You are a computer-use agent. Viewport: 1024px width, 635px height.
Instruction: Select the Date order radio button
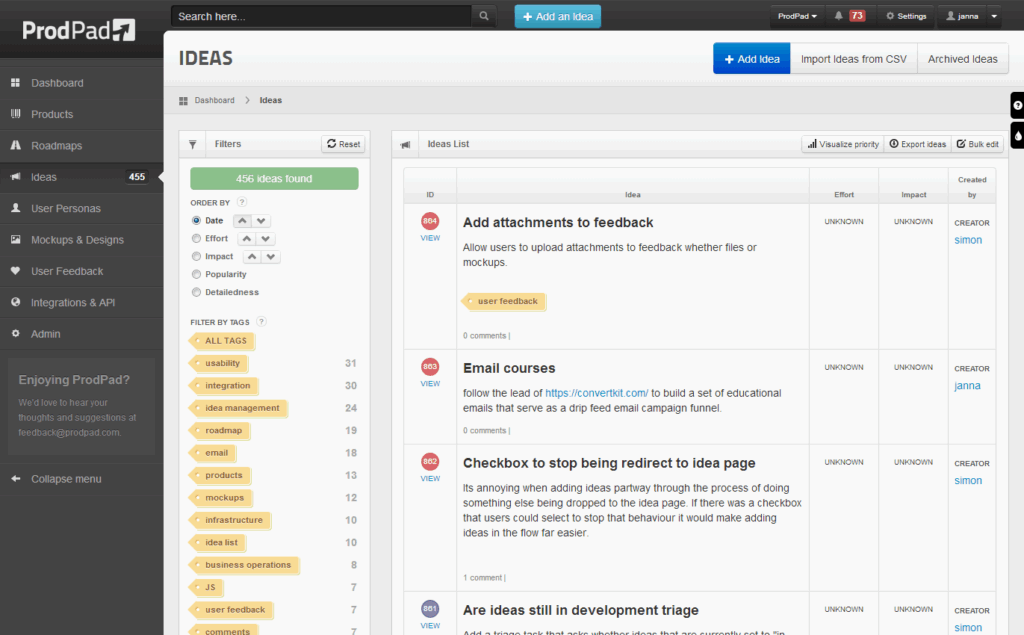coord(196,221)
